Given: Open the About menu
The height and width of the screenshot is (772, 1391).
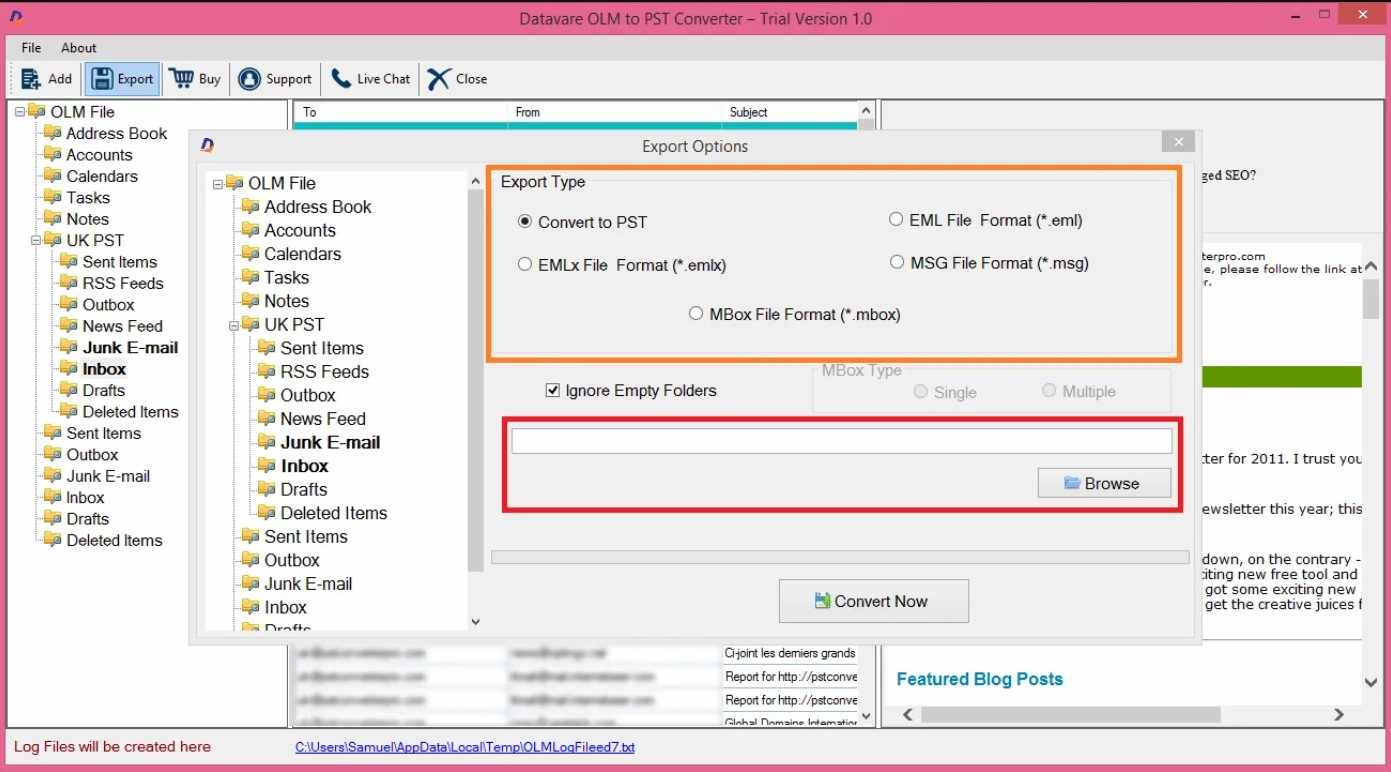Looking at the screenshot, I should (79, 47).
